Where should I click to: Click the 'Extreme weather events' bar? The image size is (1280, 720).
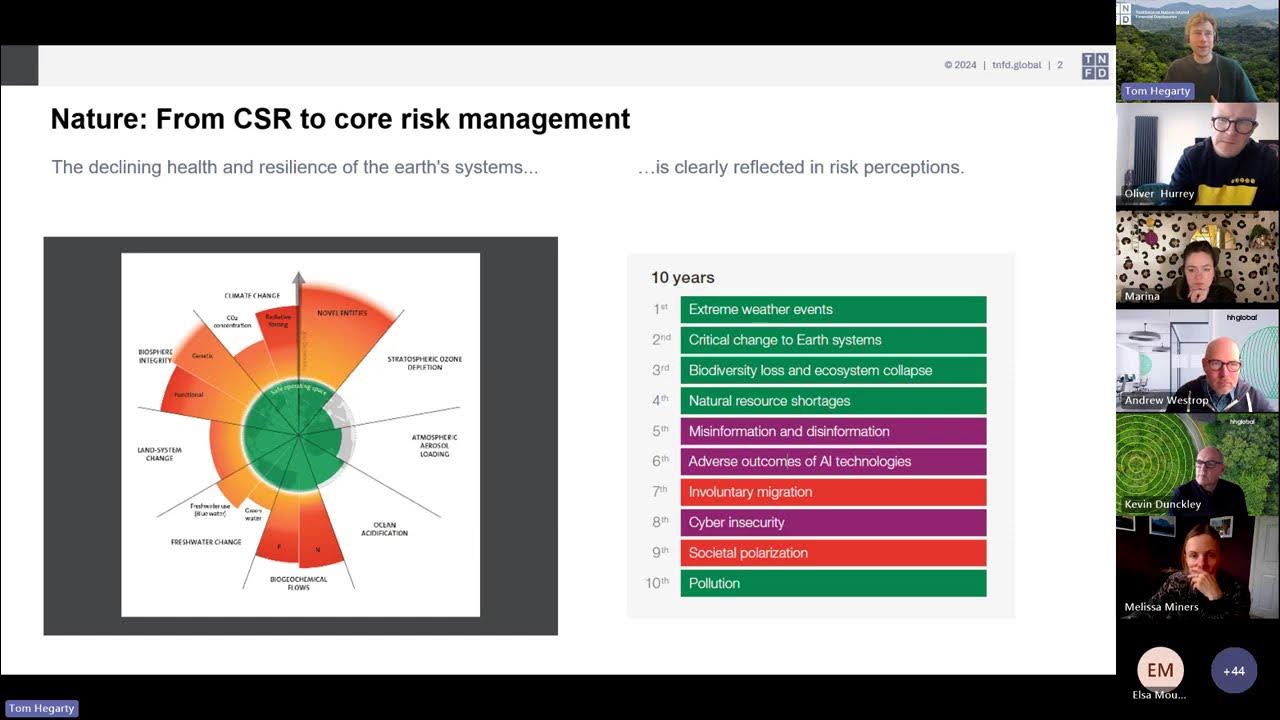point(833,309)
